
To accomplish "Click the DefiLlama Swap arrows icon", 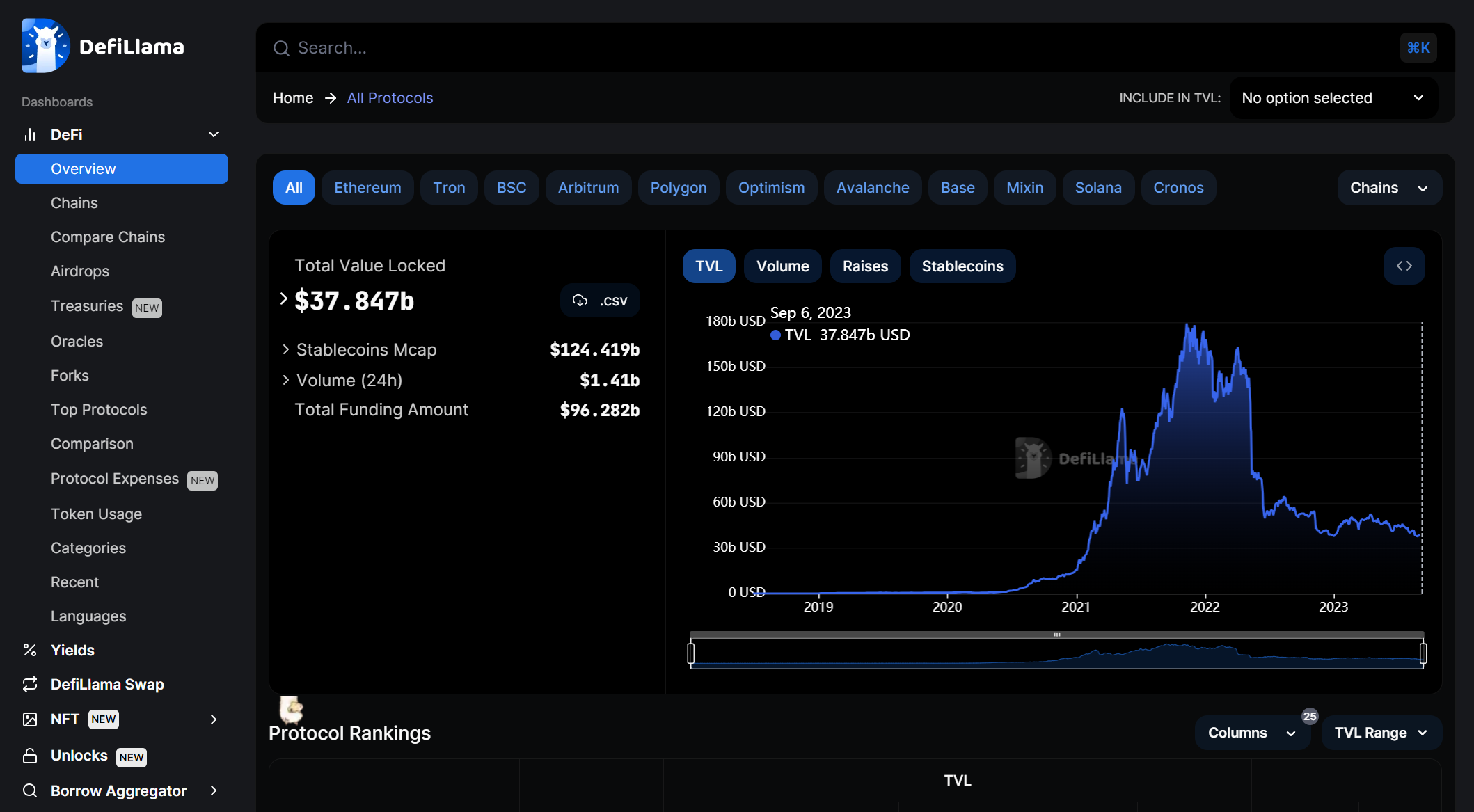I will click(30, 684).
